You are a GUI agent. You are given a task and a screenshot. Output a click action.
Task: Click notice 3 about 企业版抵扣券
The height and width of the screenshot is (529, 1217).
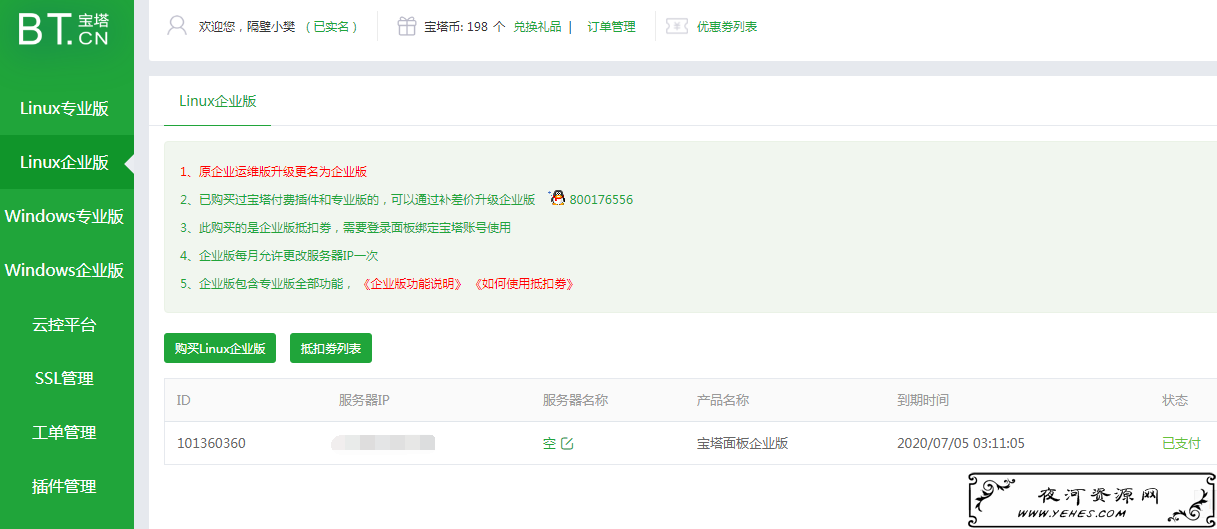(345, 228)
